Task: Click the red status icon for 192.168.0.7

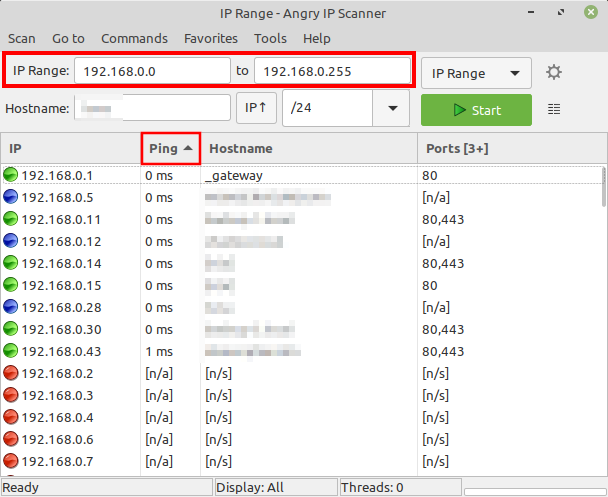Action: [11, 461]
